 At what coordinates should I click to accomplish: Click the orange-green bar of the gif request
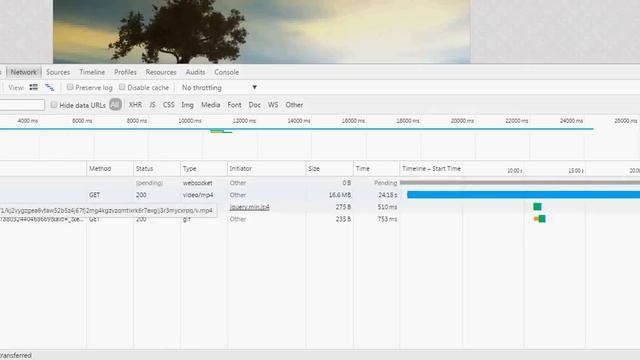click(x=540, y=219)
